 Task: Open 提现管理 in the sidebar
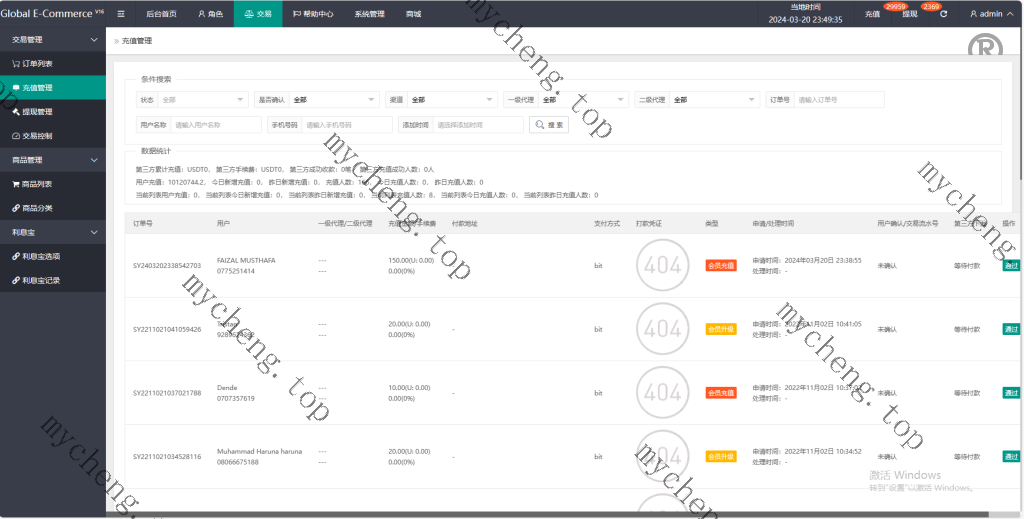pos(38,111)
